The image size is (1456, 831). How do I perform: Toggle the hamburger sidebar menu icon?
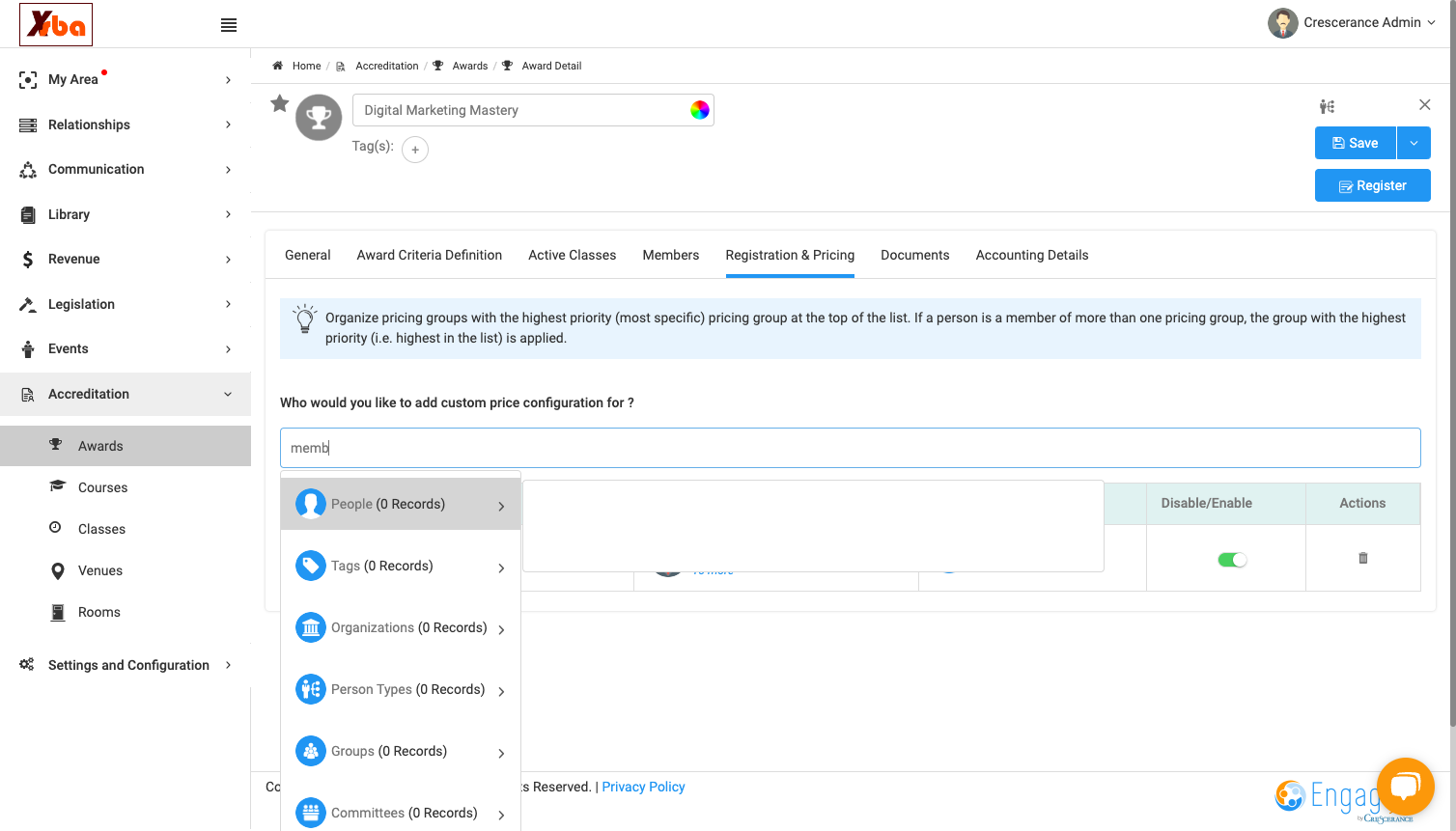(229, 25)
